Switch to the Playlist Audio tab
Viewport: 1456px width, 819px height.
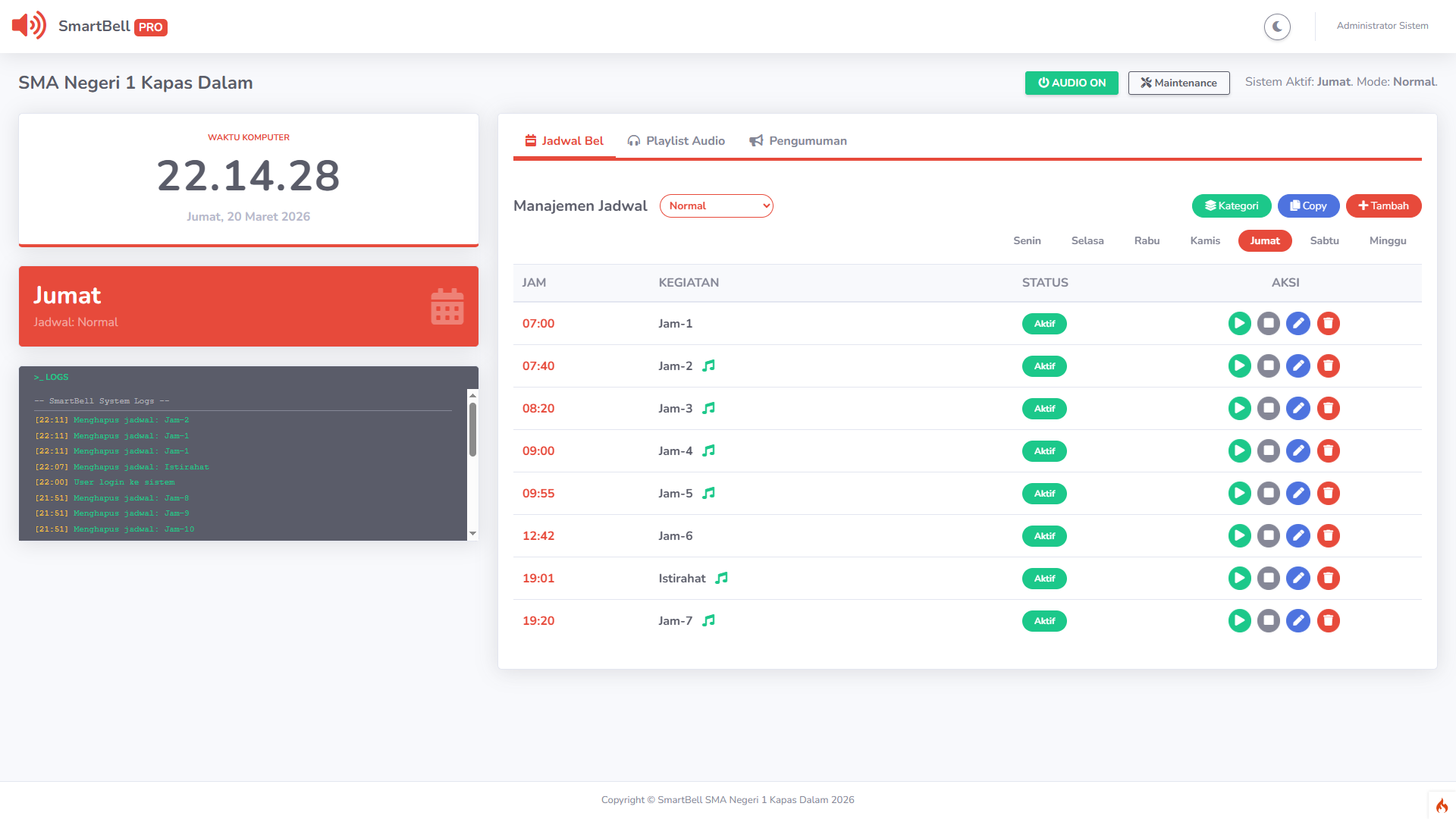(676, 141)
